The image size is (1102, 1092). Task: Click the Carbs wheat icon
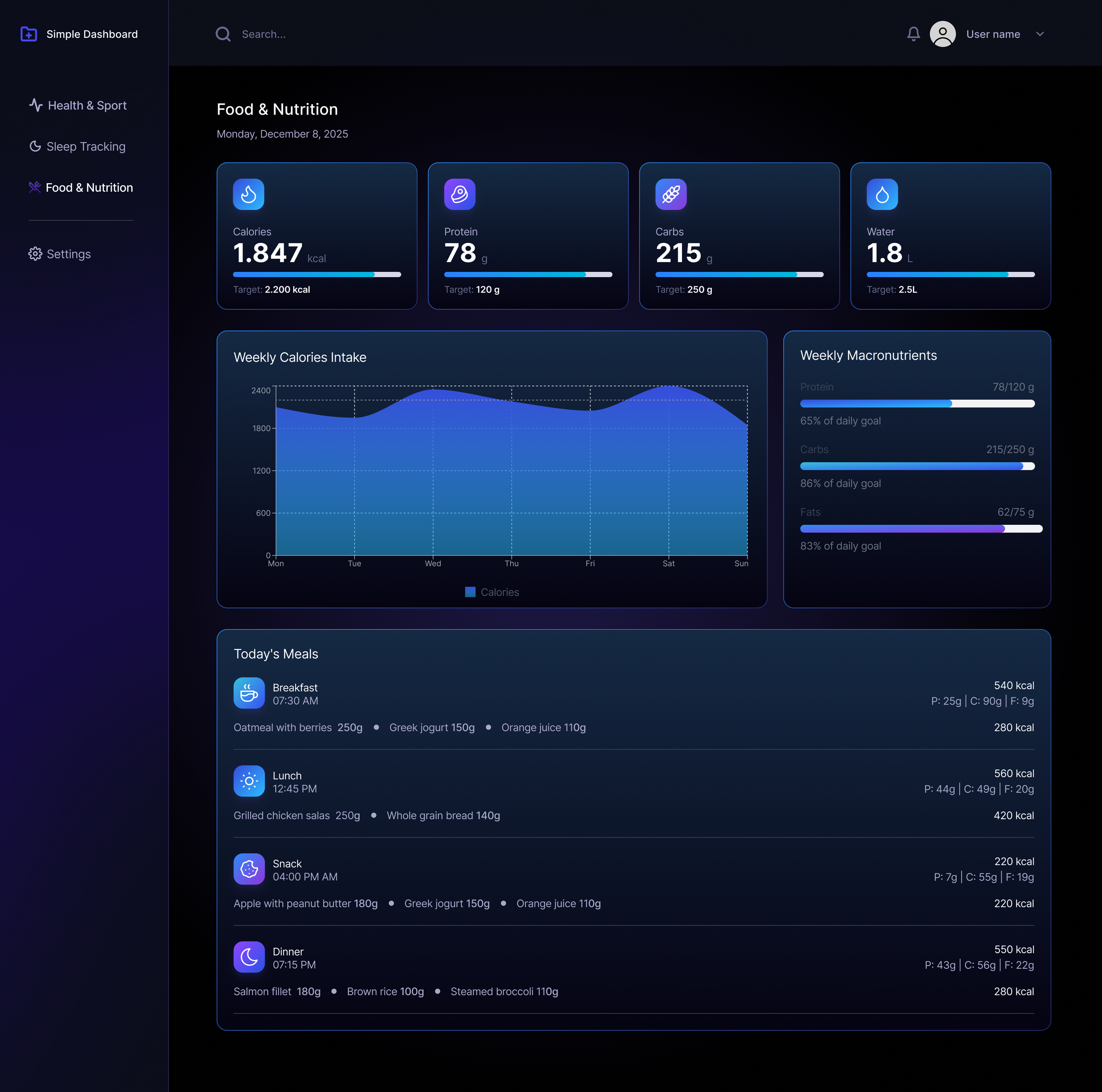[x=671, y=194]
